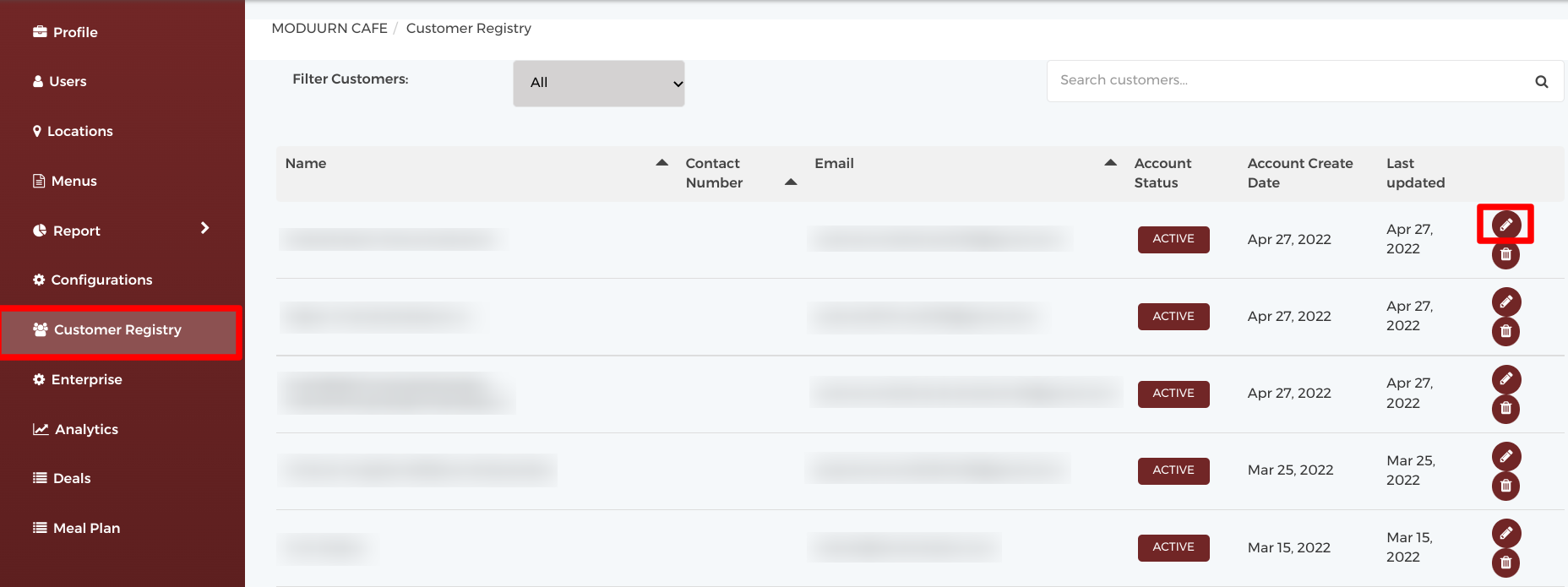Viewport: 1568px width, 587px height.
Task: Delete the Mar 15, 2022 customer entry
Action: click(1505, 563)
